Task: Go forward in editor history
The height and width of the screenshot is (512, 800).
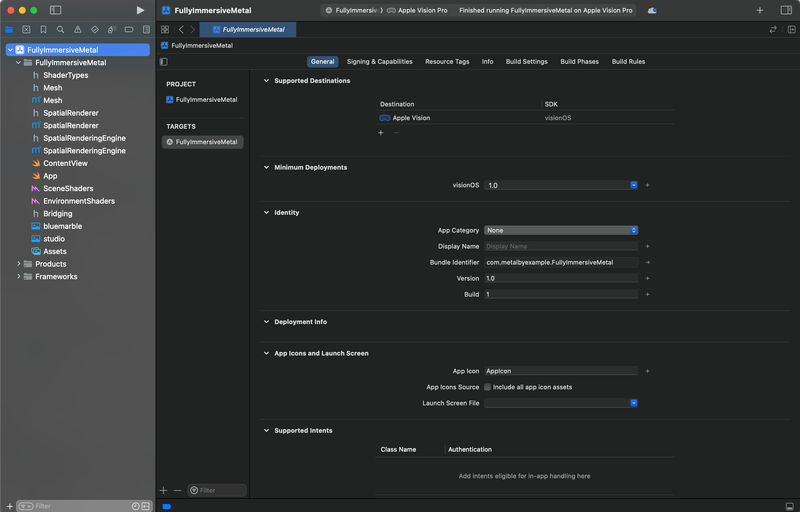Action: [x=192, y=30]
